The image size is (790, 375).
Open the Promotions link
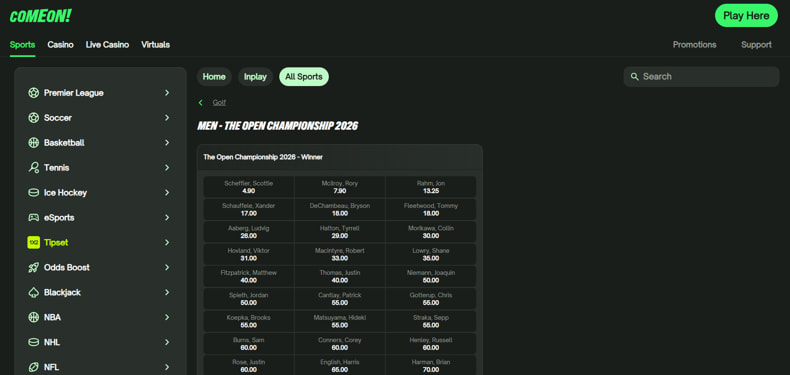(694, 45)
